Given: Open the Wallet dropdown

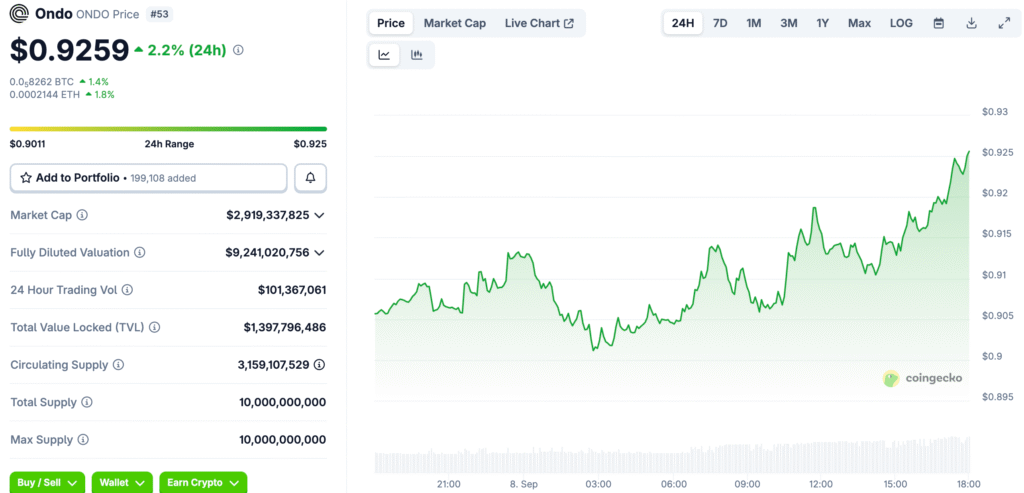Looking at the screenshot, I should (x=122, y=483).
